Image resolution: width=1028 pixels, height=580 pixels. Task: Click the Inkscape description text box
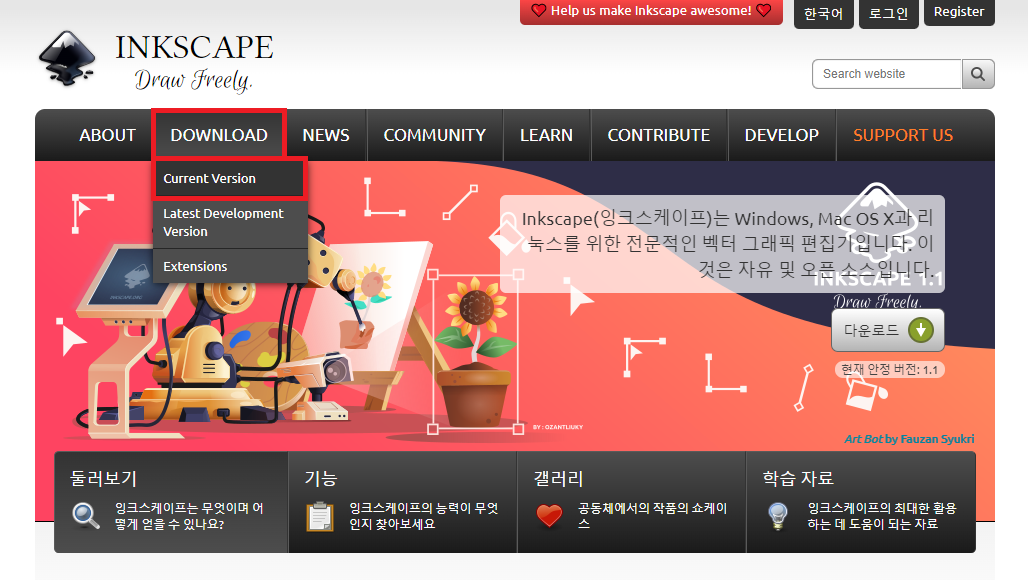click(722, 244)
